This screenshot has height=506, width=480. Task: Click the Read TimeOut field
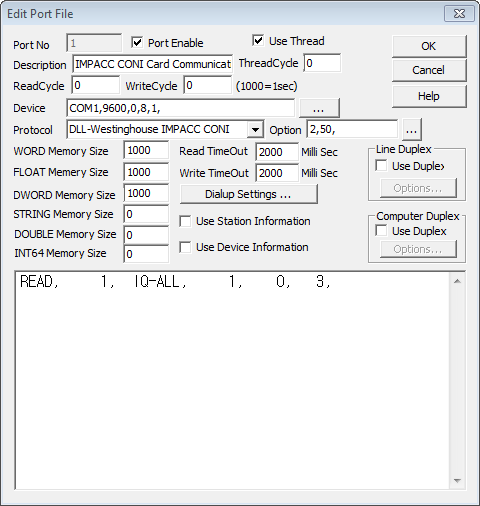[277, 152]
